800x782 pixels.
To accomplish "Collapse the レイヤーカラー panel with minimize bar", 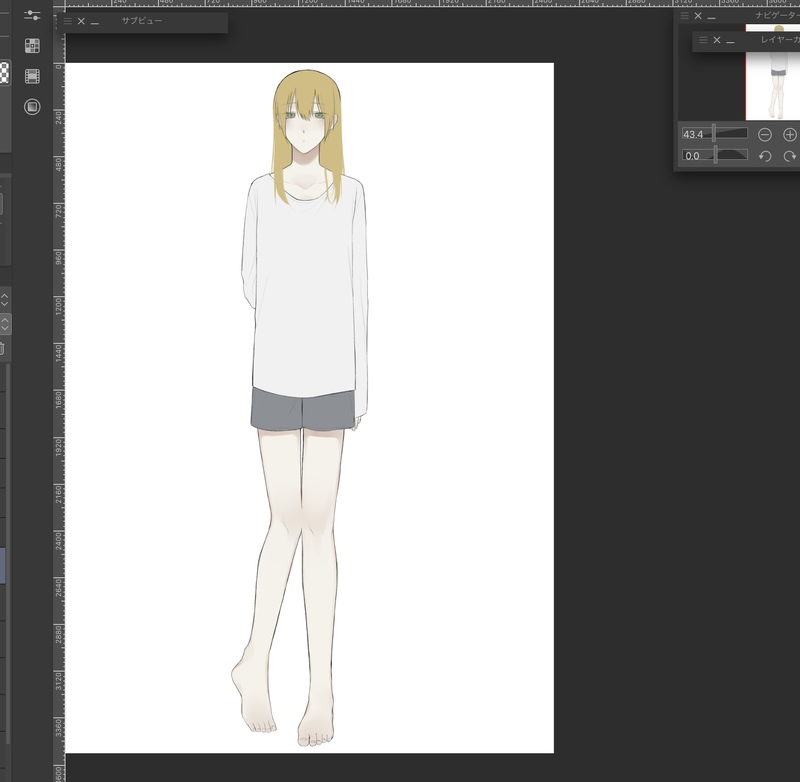I will (x=730, y=41).
